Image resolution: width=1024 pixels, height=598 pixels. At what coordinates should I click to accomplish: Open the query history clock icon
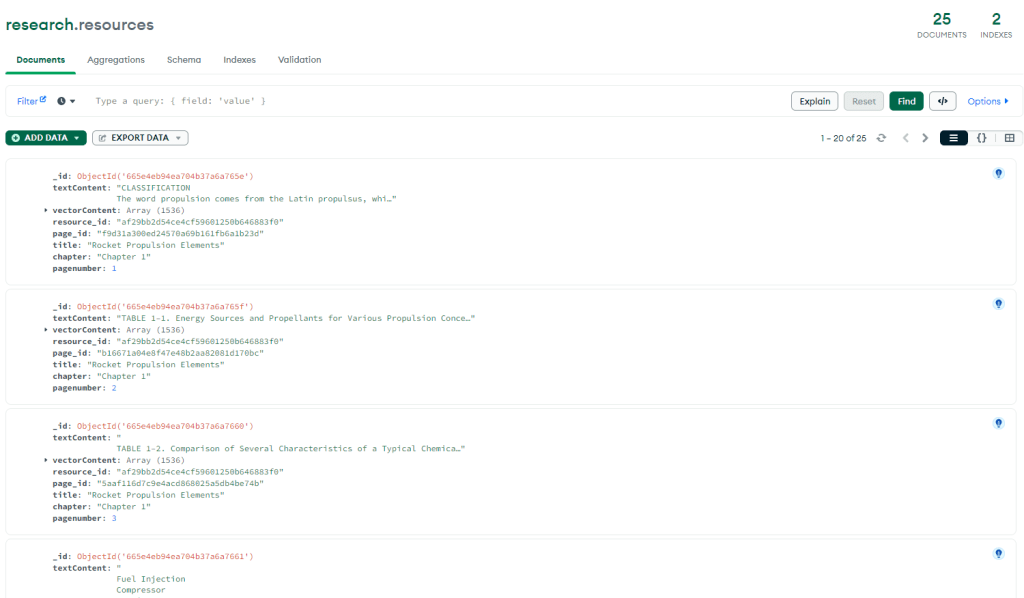coord(66,101)
